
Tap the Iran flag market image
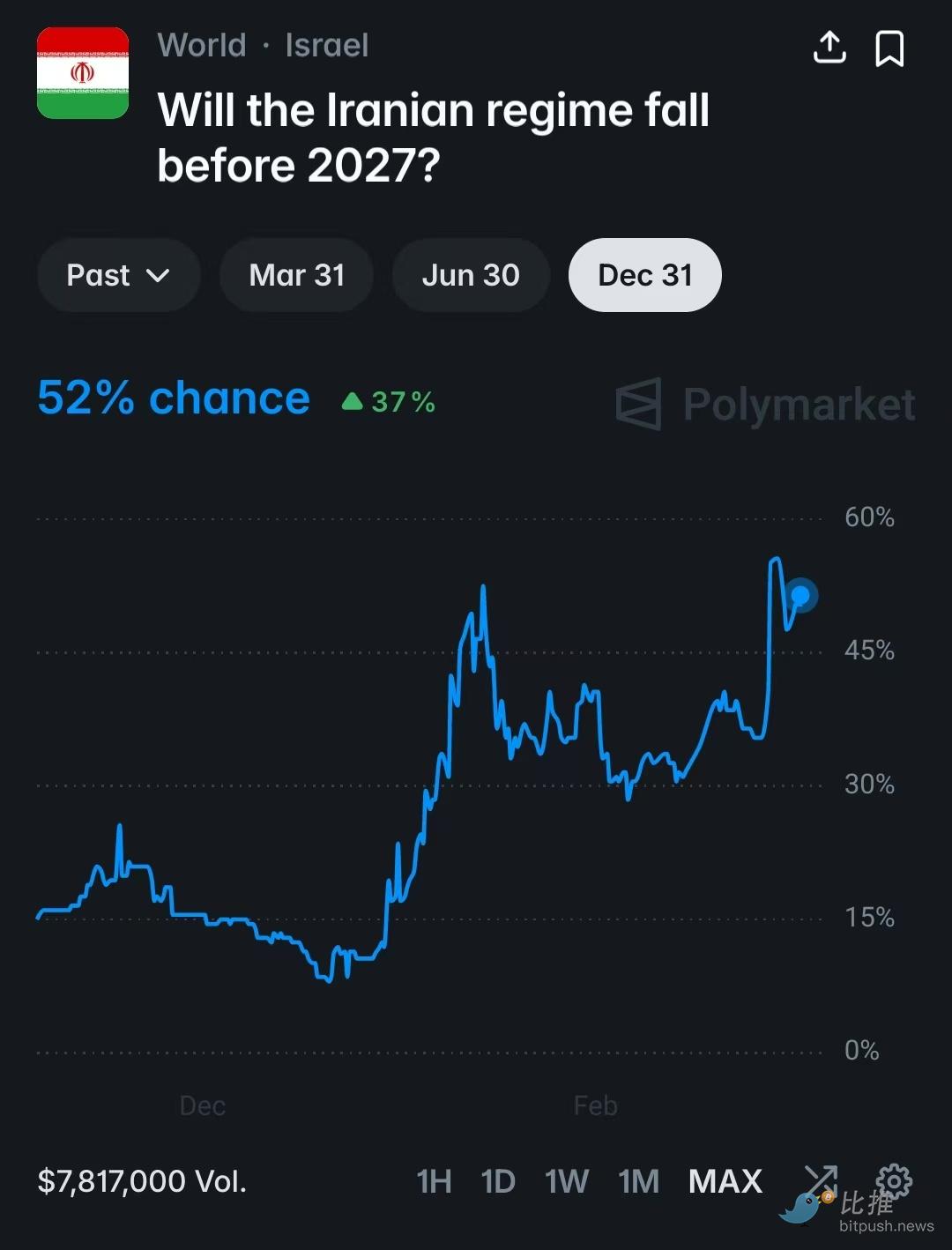[83, 73]
